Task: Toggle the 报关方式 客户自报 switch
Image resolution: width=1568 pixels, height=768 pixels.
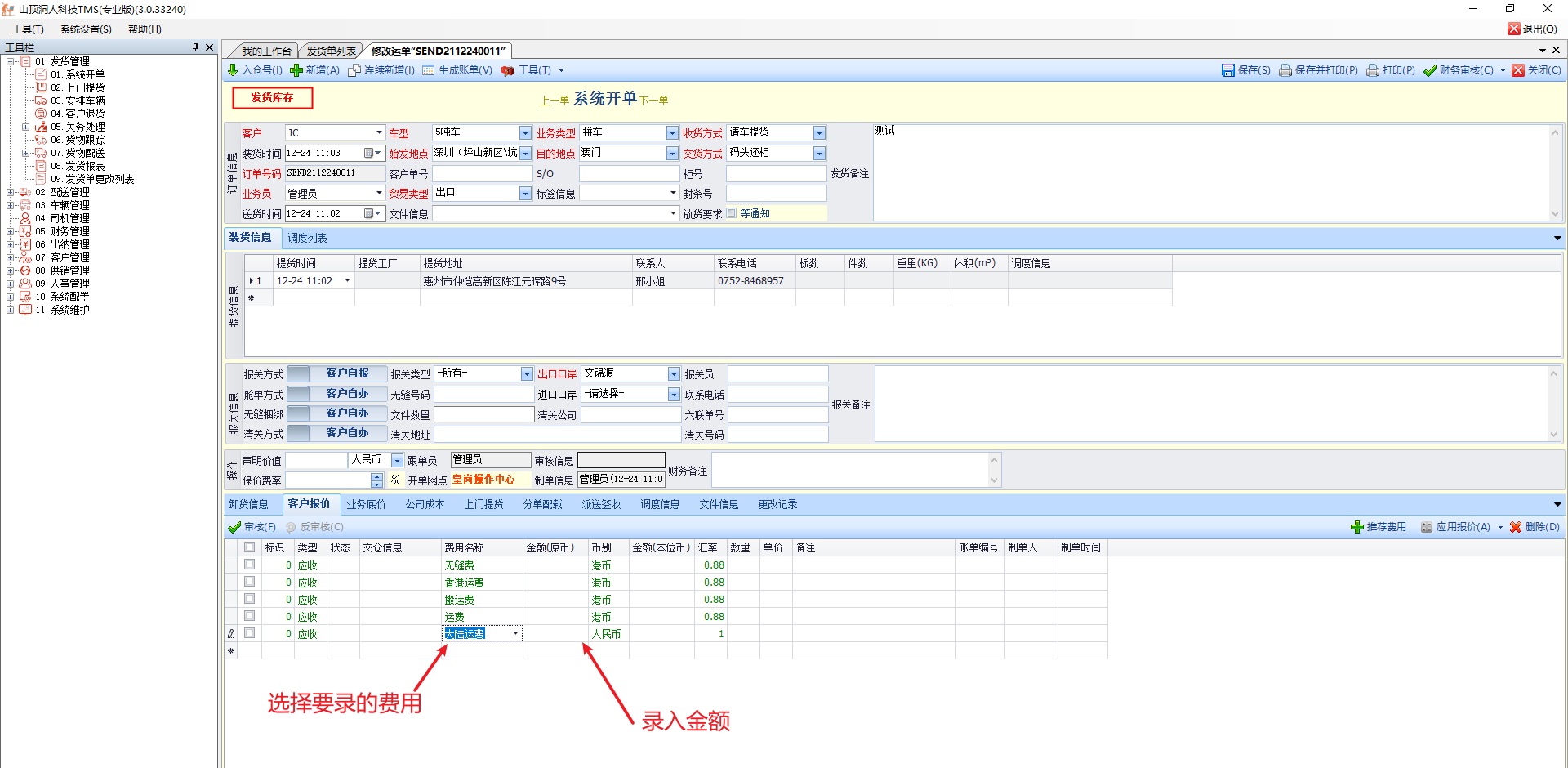Action: click(337, 373)
